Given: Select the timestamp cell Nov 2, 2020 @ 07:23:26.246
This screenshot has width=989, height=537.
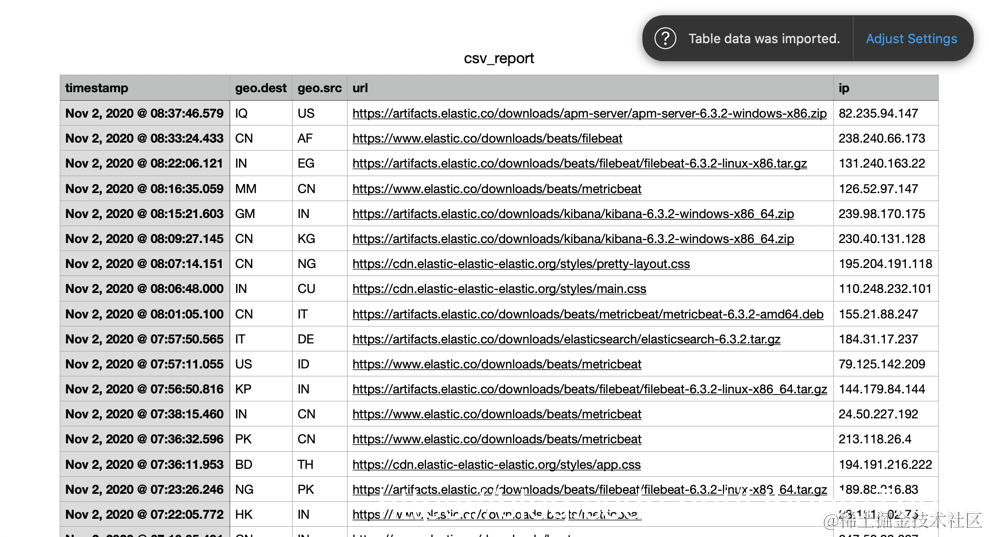Looking at the screenshot, I should tap(144, 490).
